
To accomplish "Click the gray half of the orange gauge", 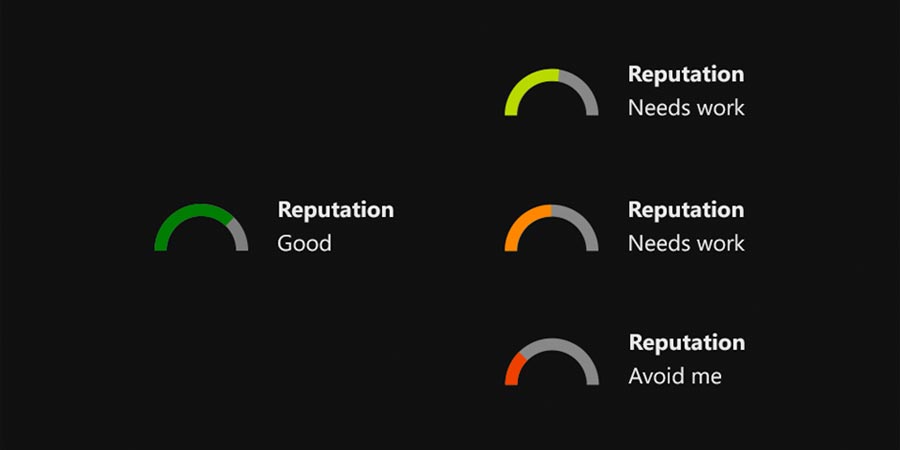I will [x=584, y=225].
